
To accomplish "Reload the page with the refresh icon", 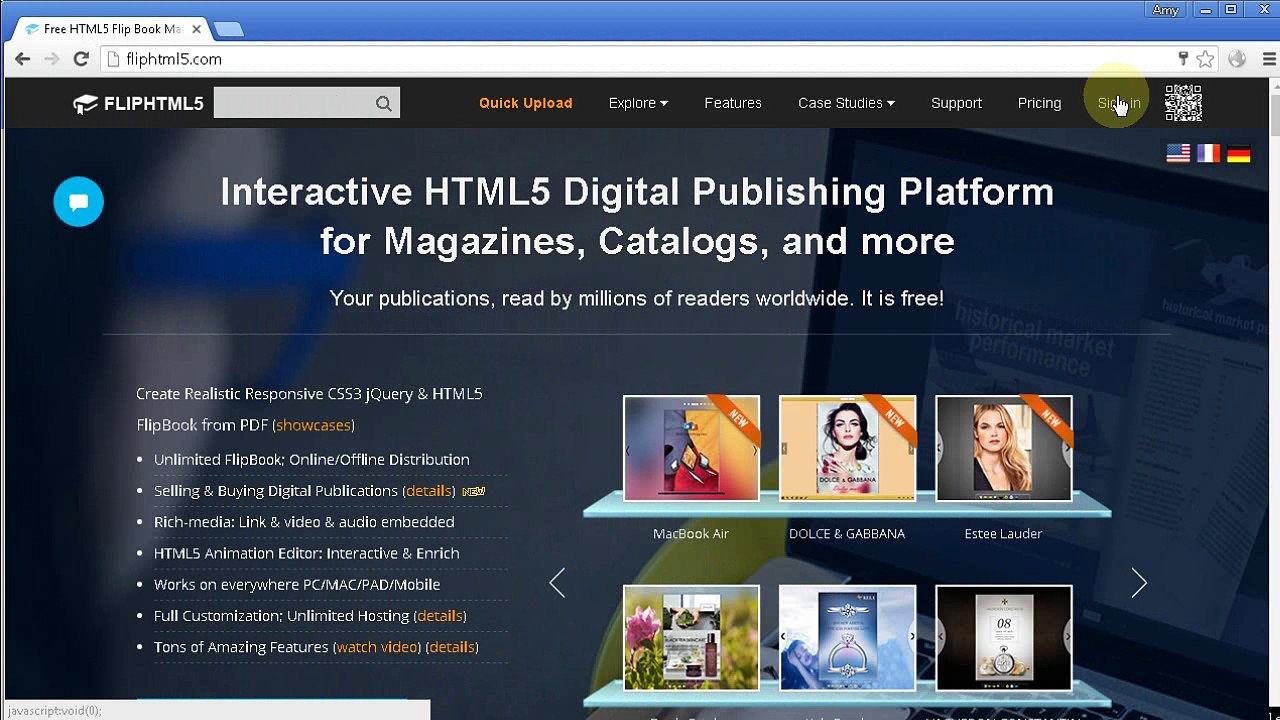I will coord(81,59).
